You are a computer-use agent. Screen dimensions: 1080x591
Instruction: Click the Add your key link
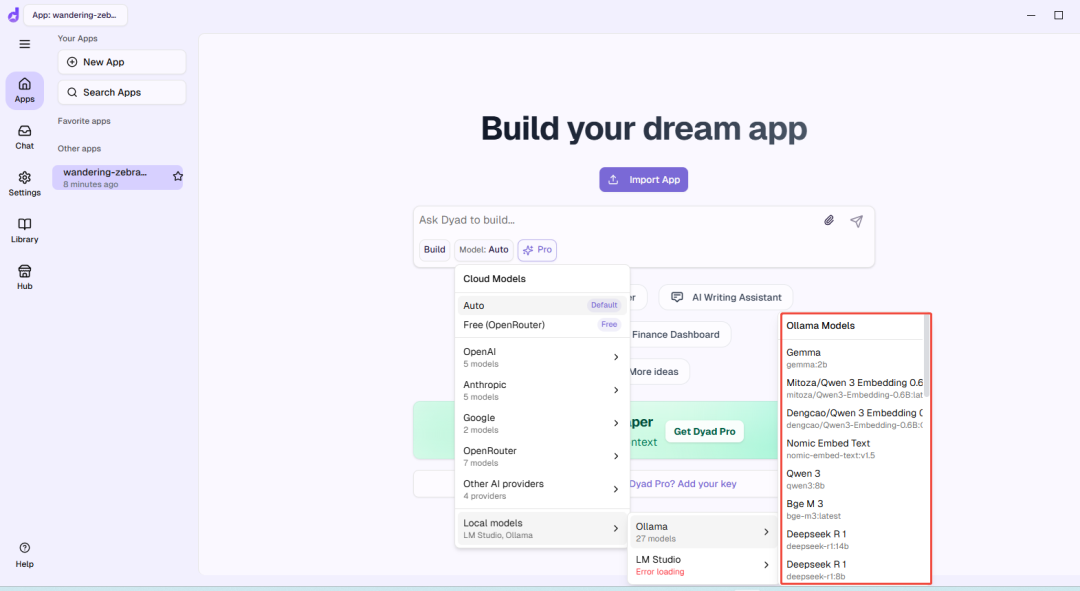click(707, 484)
